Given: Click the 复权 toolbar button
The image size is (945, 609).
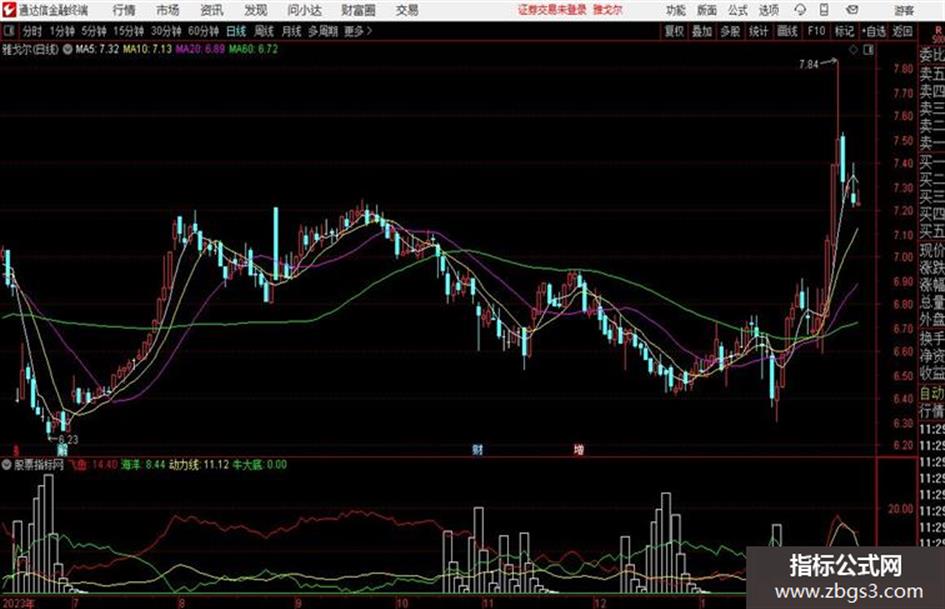Looking at the screenshot, I should click(674, 31).
